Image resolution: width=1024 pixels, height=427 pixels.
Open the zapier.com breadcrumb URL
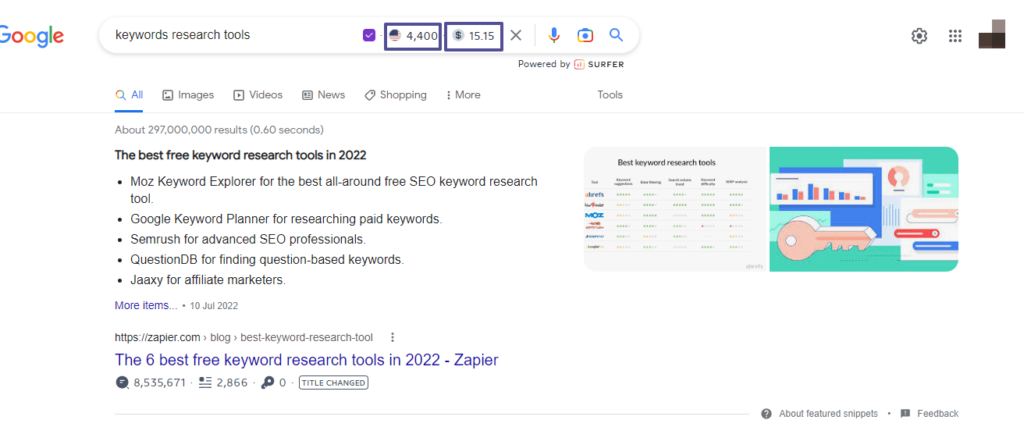pyautogui.click(x=244, y=338)
